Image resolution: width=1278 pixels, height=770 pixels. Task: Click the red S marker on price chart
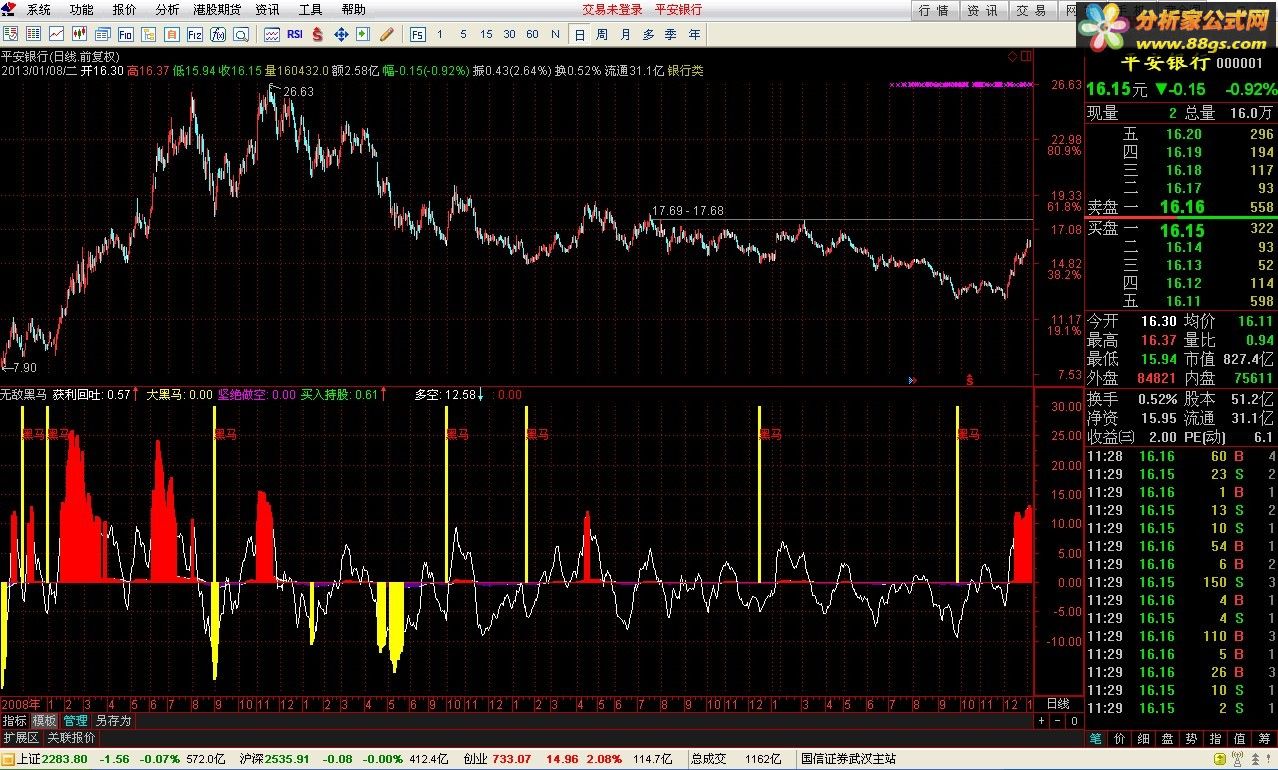[969, 380]
